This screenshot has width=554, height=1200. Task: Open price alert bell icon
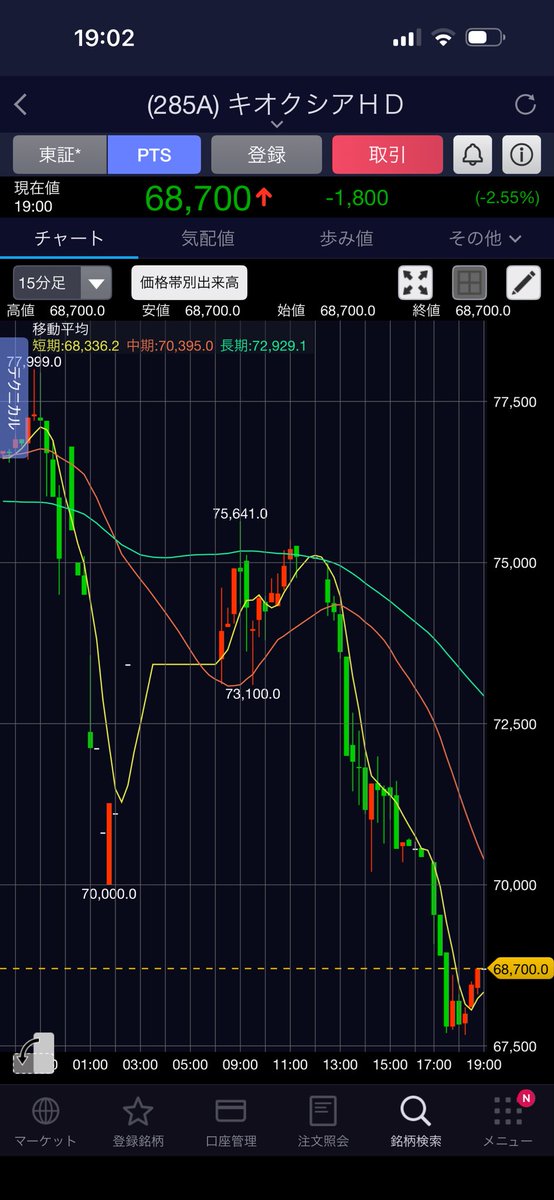(472, 155)
